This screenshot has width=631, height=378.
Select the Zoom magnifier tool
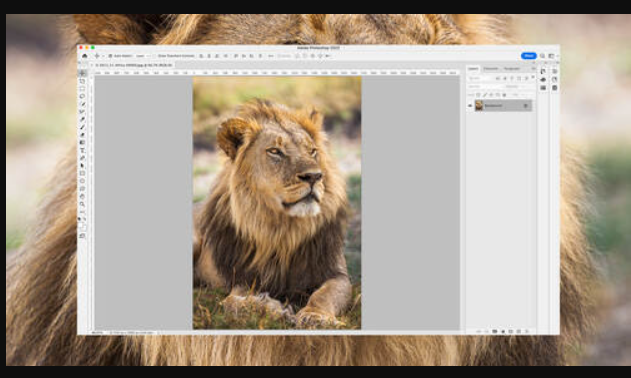click(82, 204)
